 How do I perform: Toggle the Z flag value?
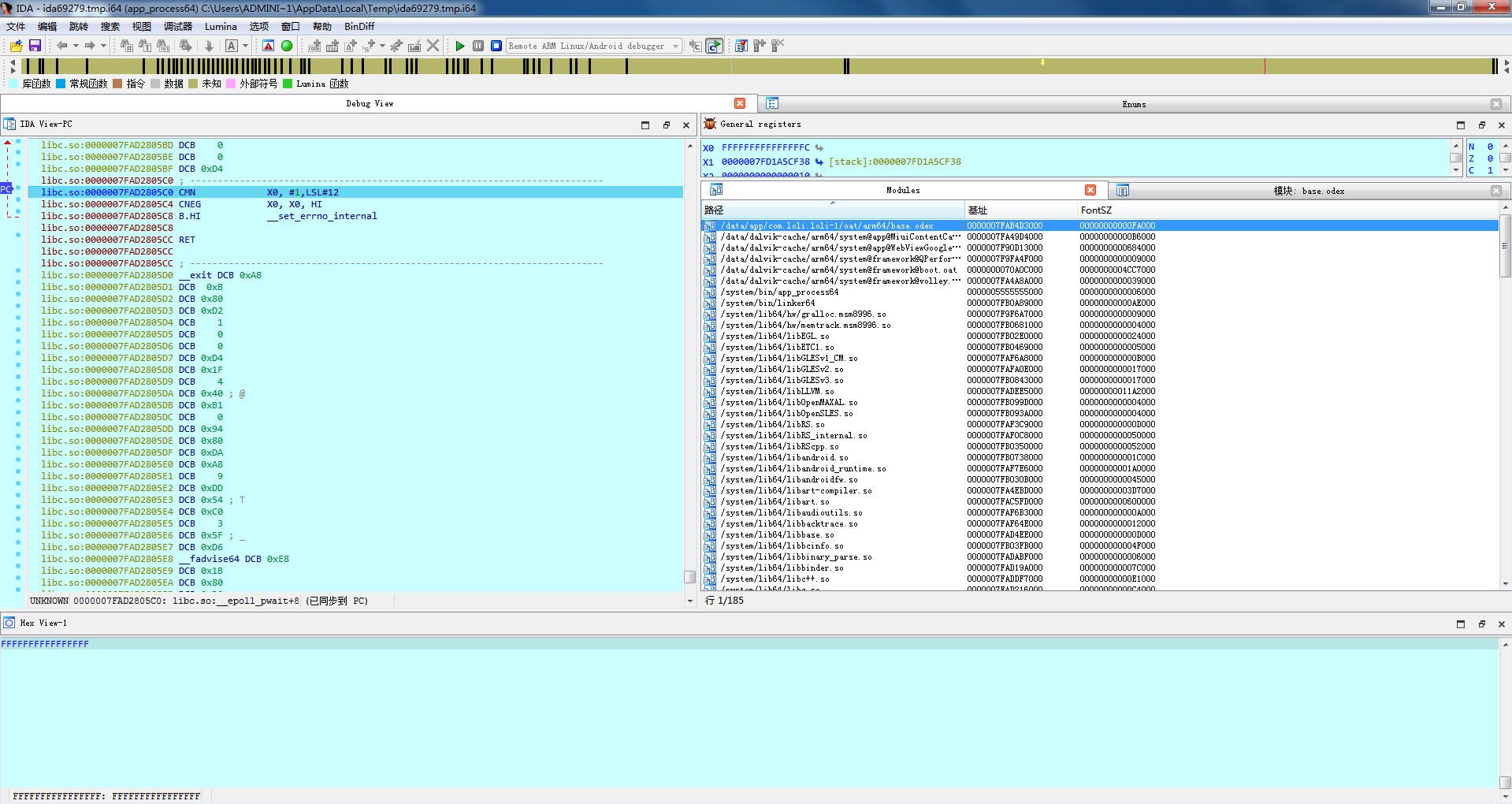1489,158
